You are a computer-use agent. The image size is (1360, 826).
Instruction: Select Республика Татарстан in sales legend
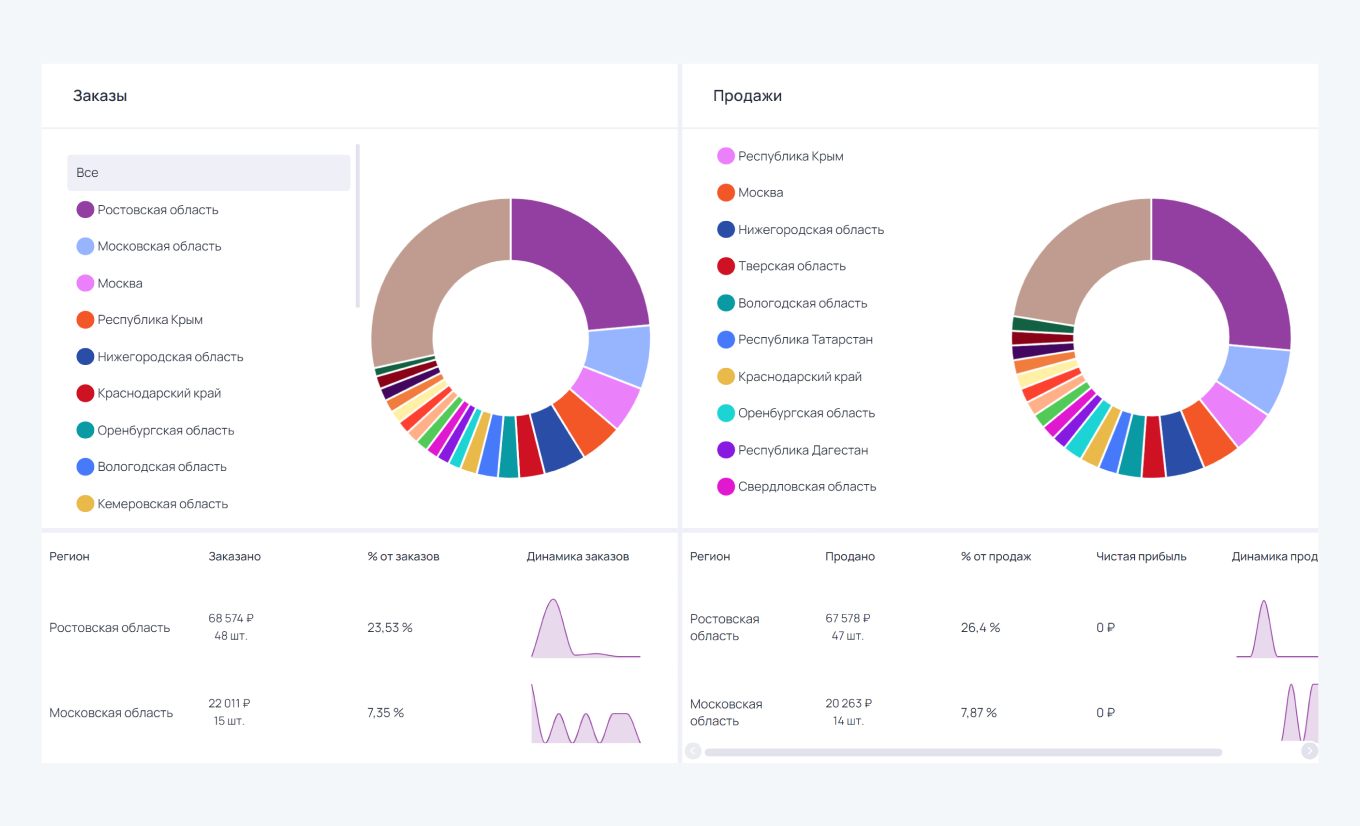[805, 340]
